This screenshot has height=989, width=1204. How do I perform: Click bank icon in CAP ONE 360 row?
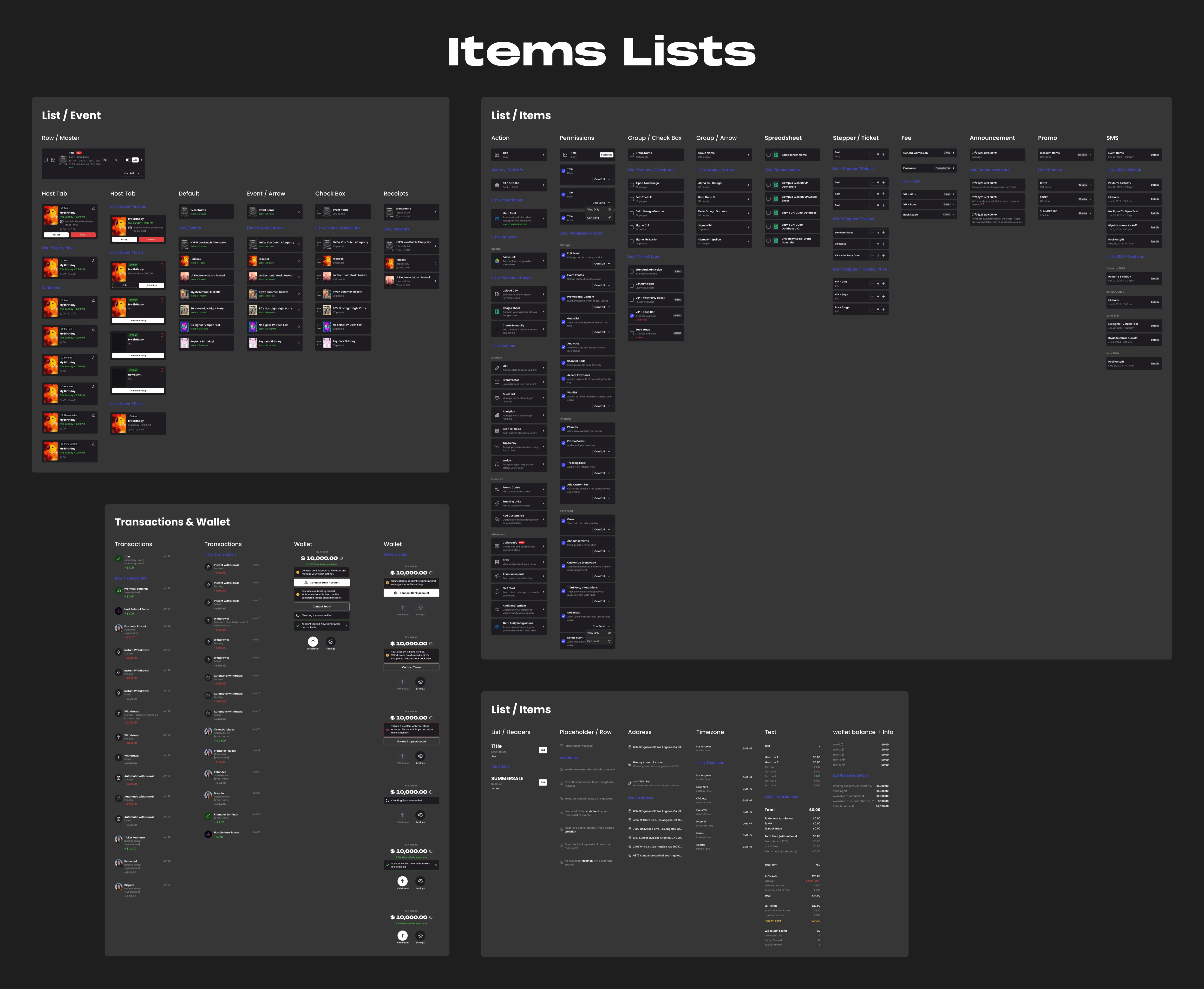tap(497, 185)
